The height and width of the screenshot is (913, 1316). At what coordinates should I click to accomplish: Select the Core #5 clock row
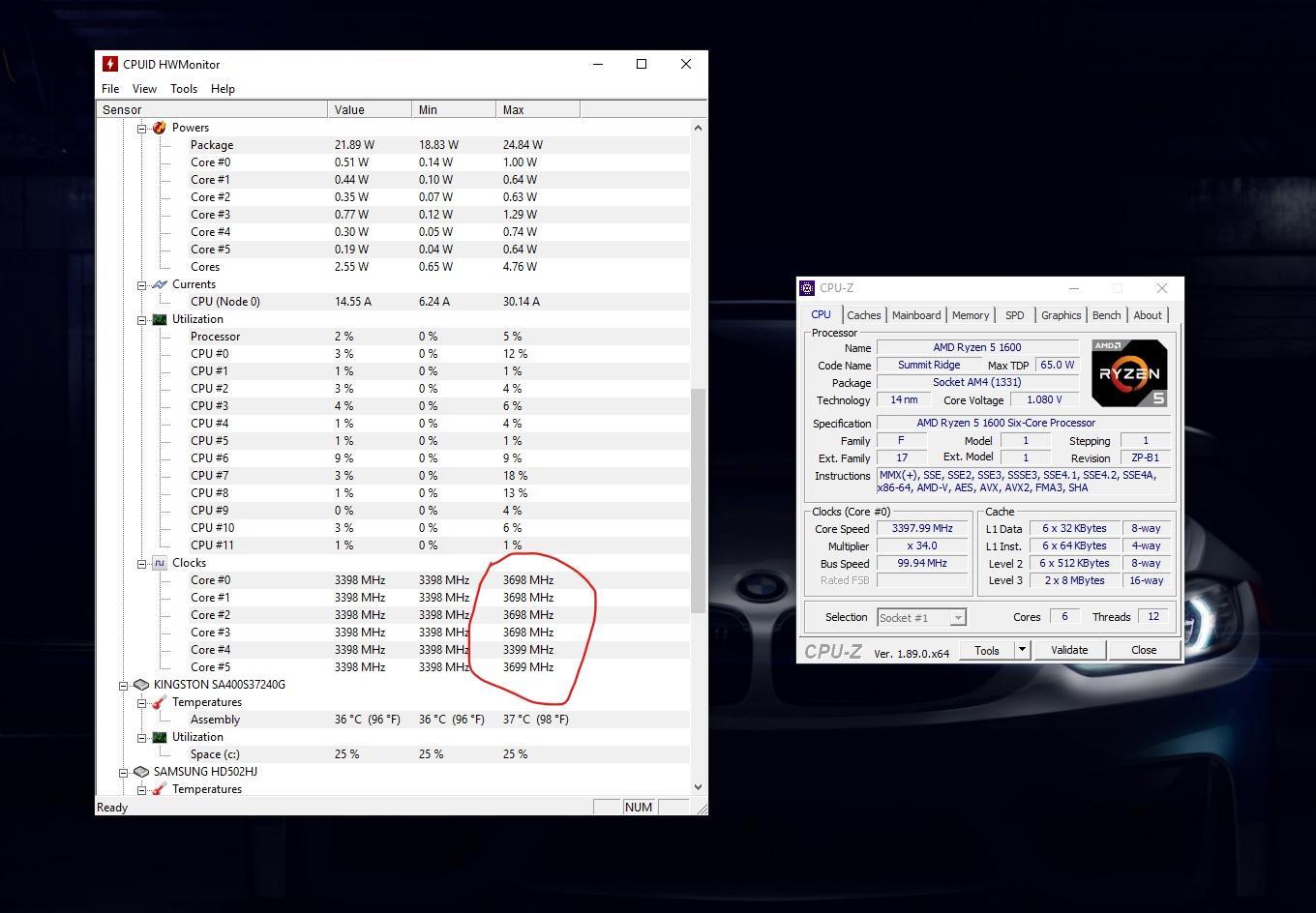point(438,667)
